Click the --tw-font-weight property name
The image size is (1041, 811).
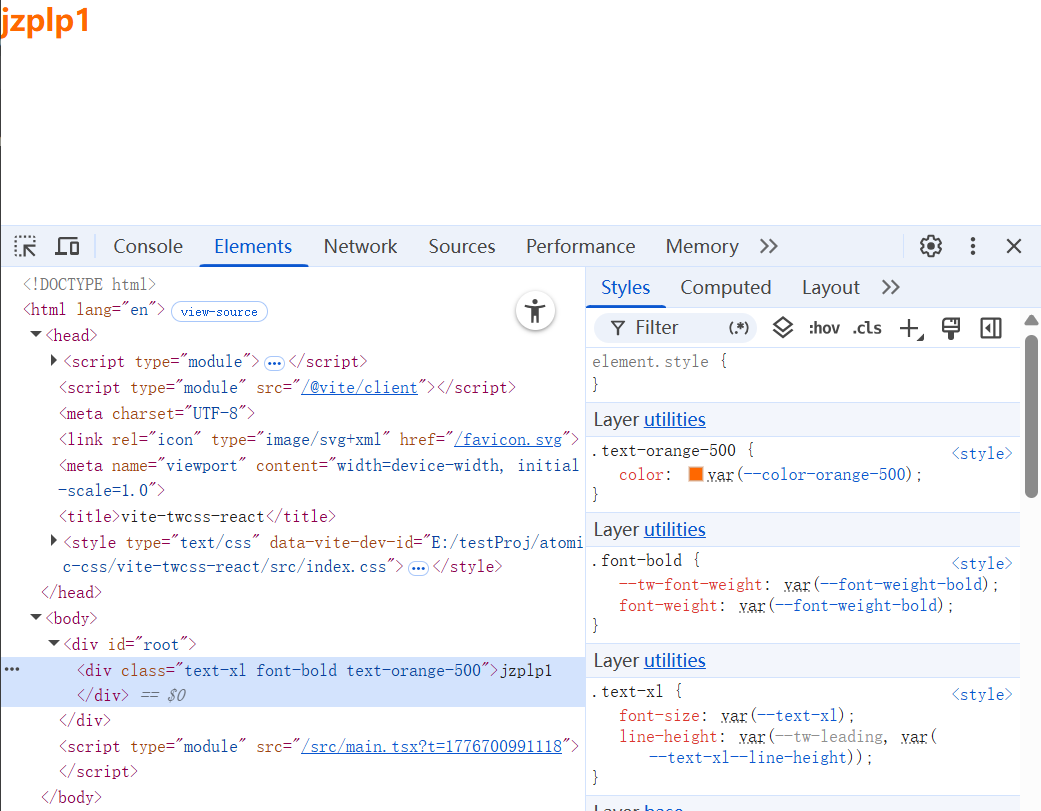click(690, 585)
